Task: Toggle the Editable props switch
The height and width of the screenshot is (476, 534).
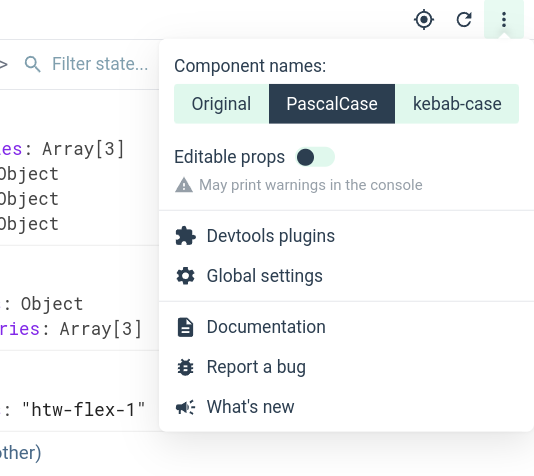Action: pyautogui.click(x=315, y=157)
